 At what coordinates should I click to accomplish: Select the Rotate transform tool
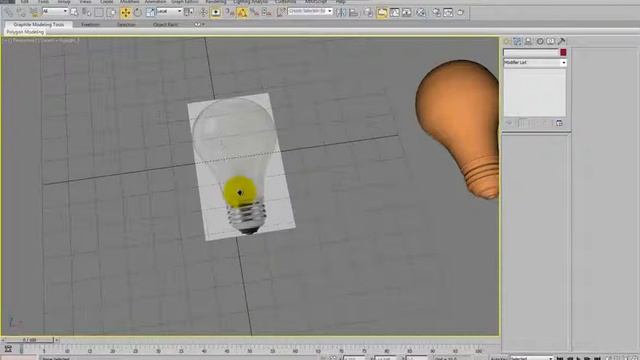click(138, 13)
